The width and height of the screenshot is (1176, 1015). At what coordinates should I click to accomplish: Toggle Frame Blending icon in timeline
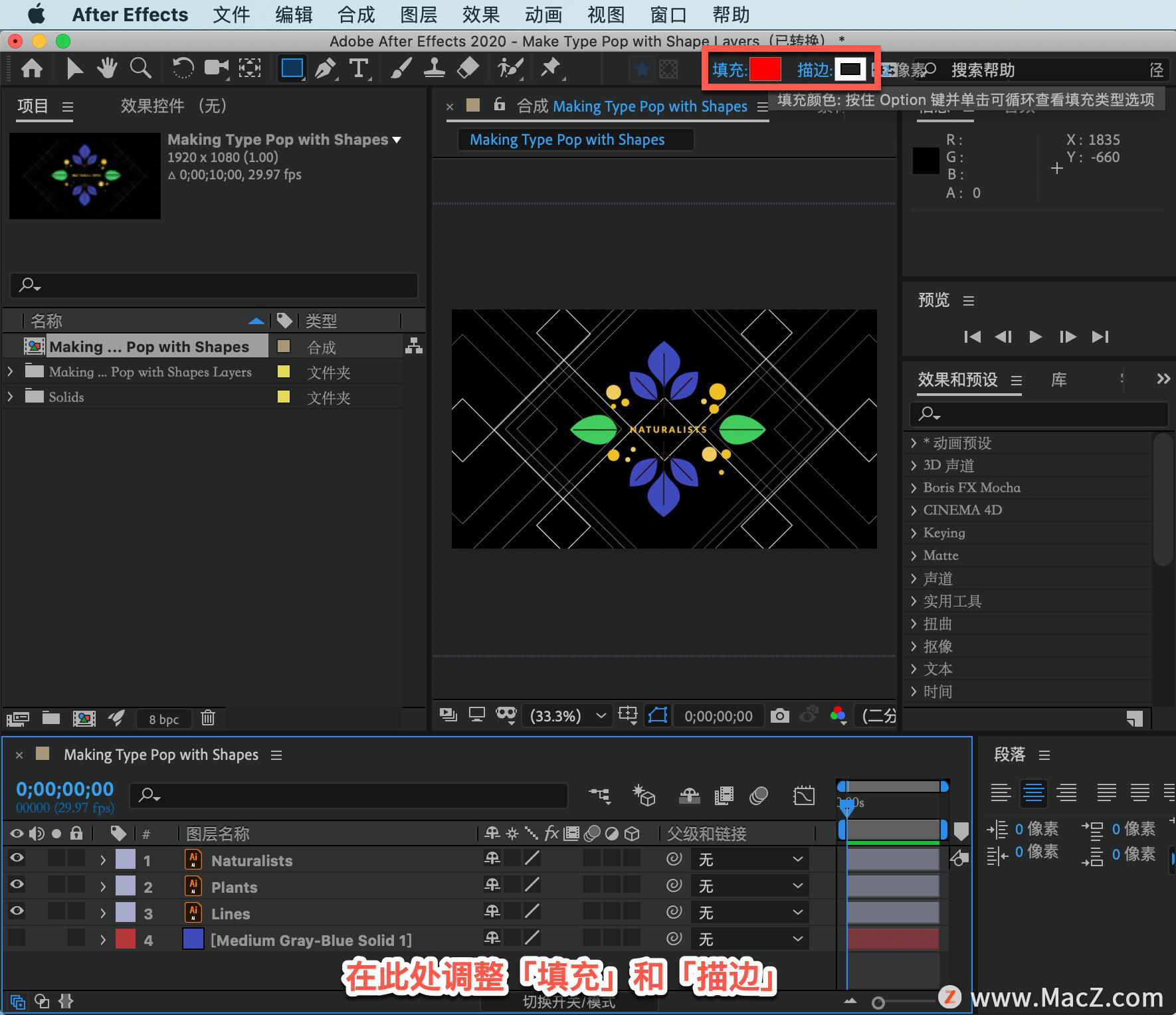coord(724,795)
